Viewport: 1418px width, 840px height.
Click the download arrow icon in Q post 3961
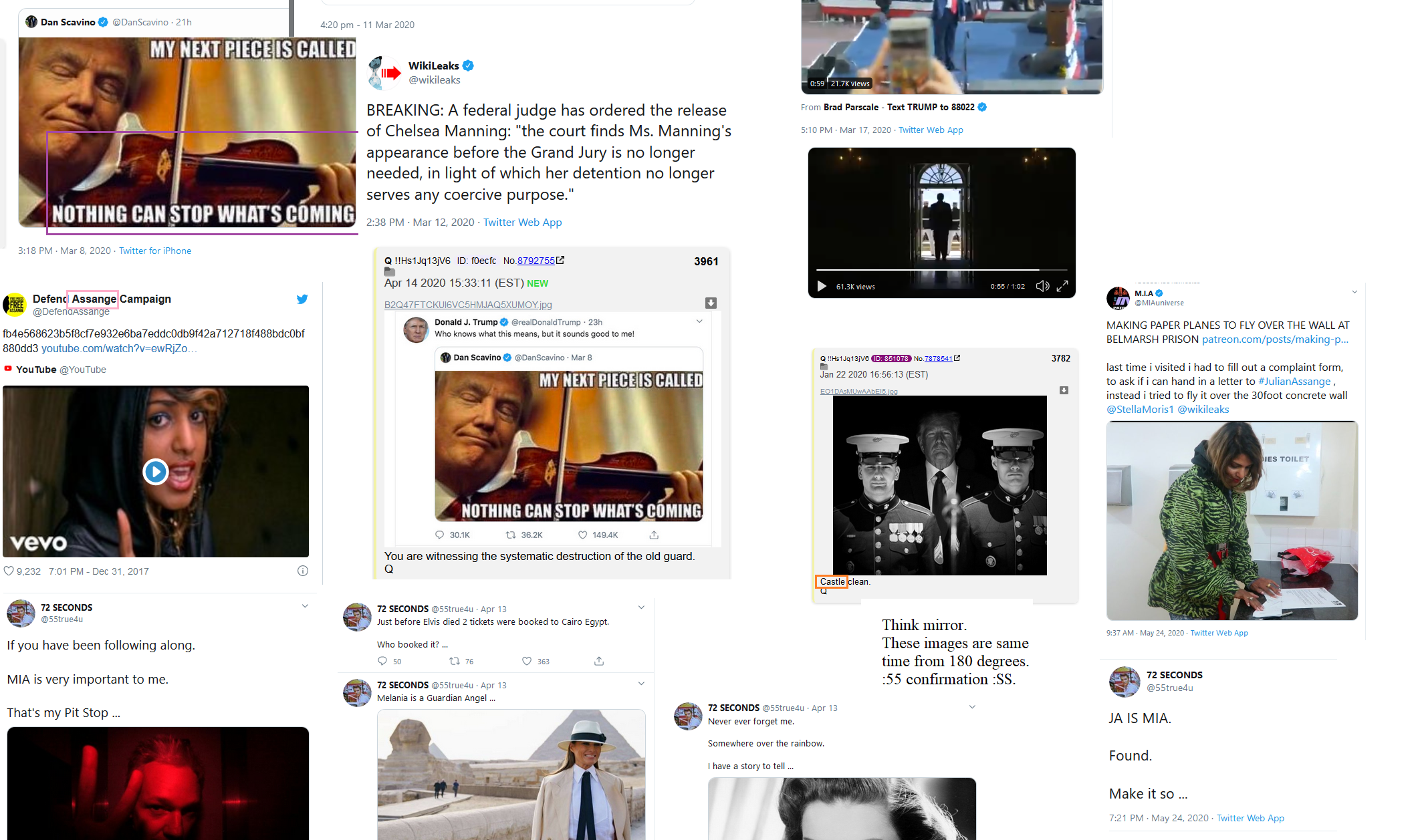tap(711, 303)
